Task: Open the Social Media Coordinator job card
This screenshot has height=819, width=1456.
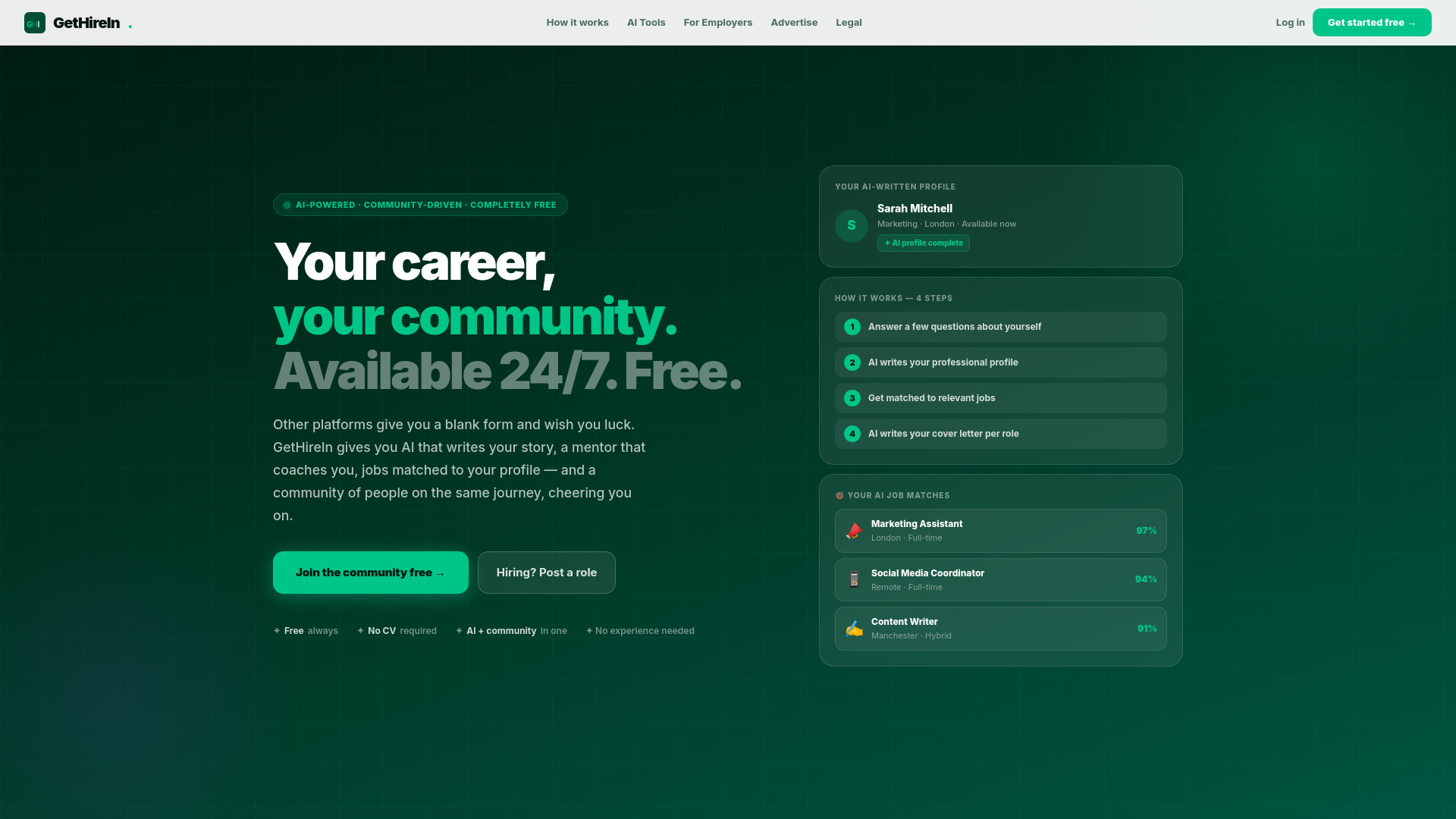Action: point(1001,579)
